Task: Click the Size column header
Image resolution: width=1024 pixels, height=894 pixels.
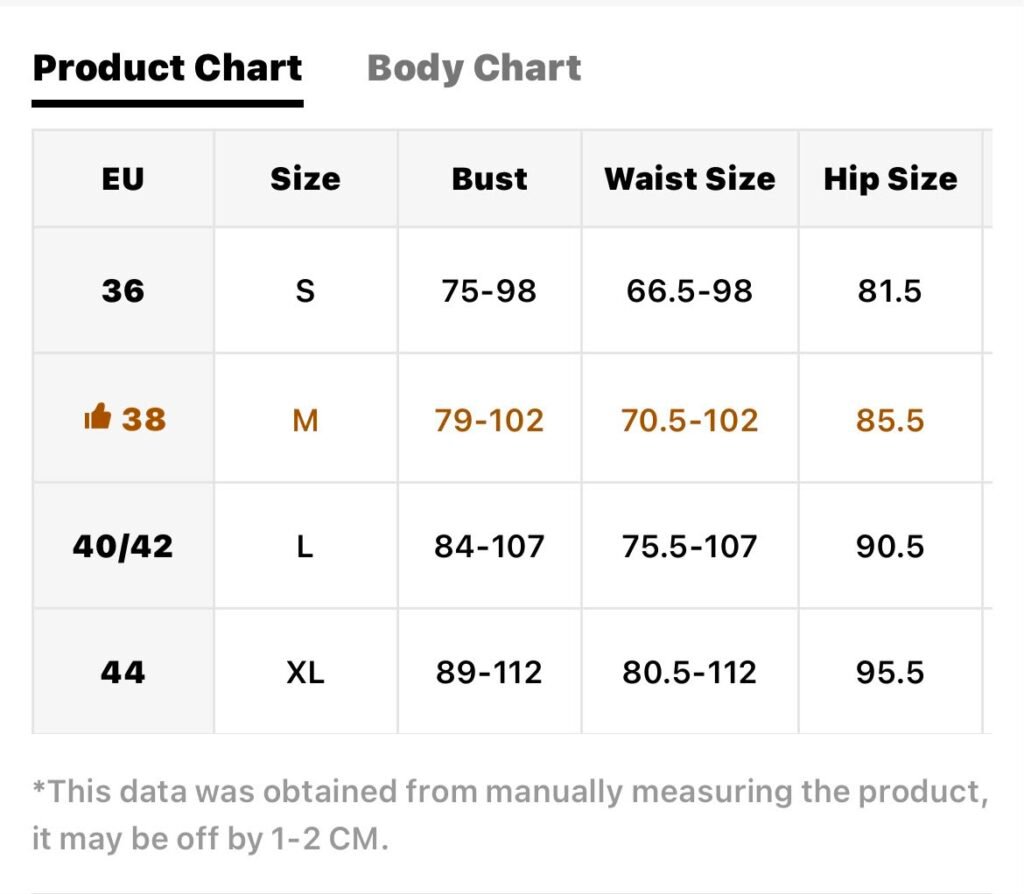Action: pos(305,179)
